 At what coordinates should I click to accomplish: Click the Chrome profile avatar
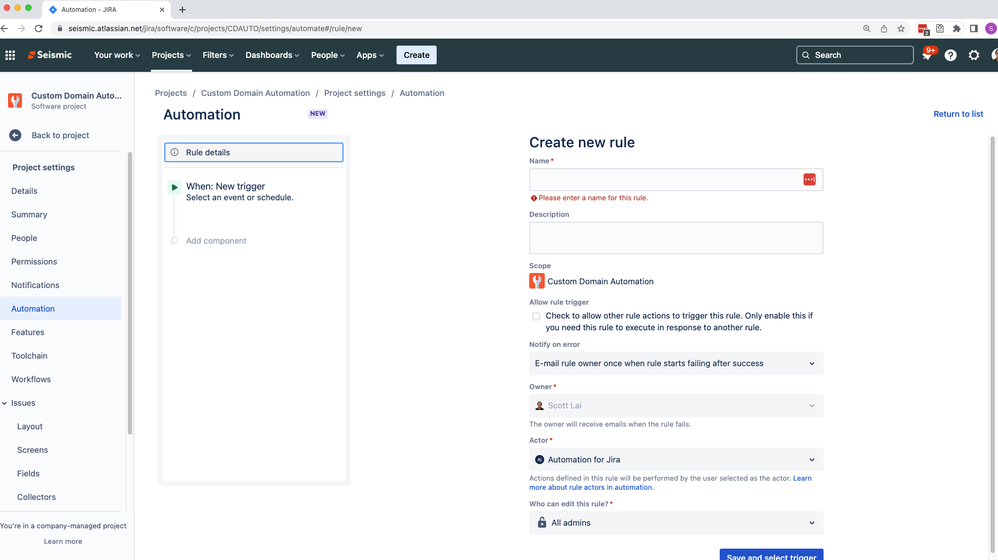991,29
